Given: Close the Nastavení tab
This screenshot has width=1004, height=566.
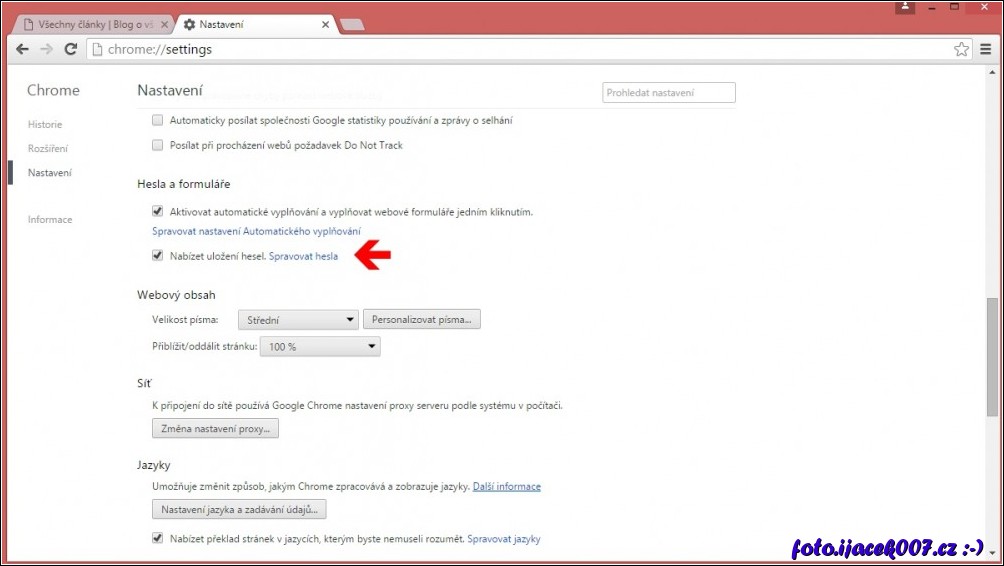Looking at the screenshot, I should click(x=324, y=24).
